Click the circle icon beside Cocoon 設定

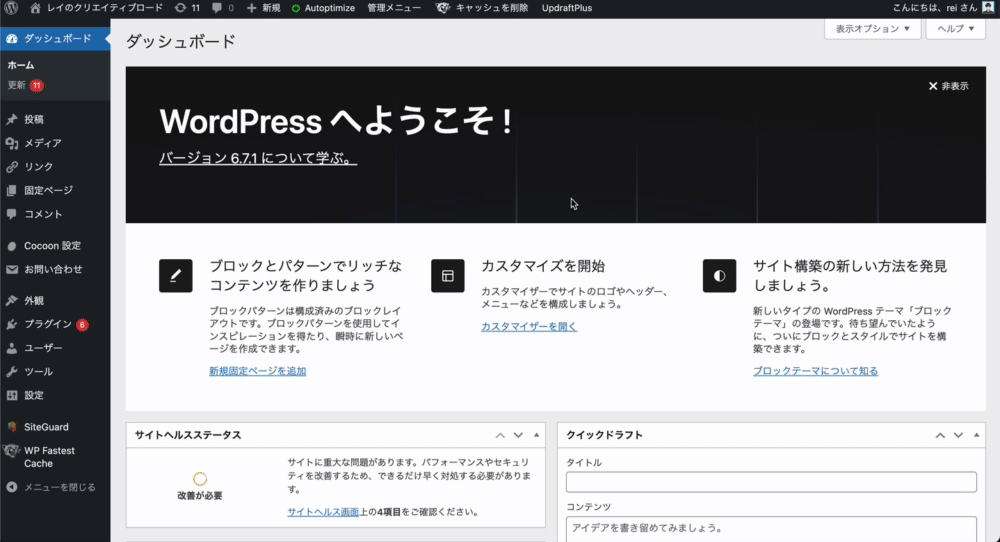click(12, 245)
